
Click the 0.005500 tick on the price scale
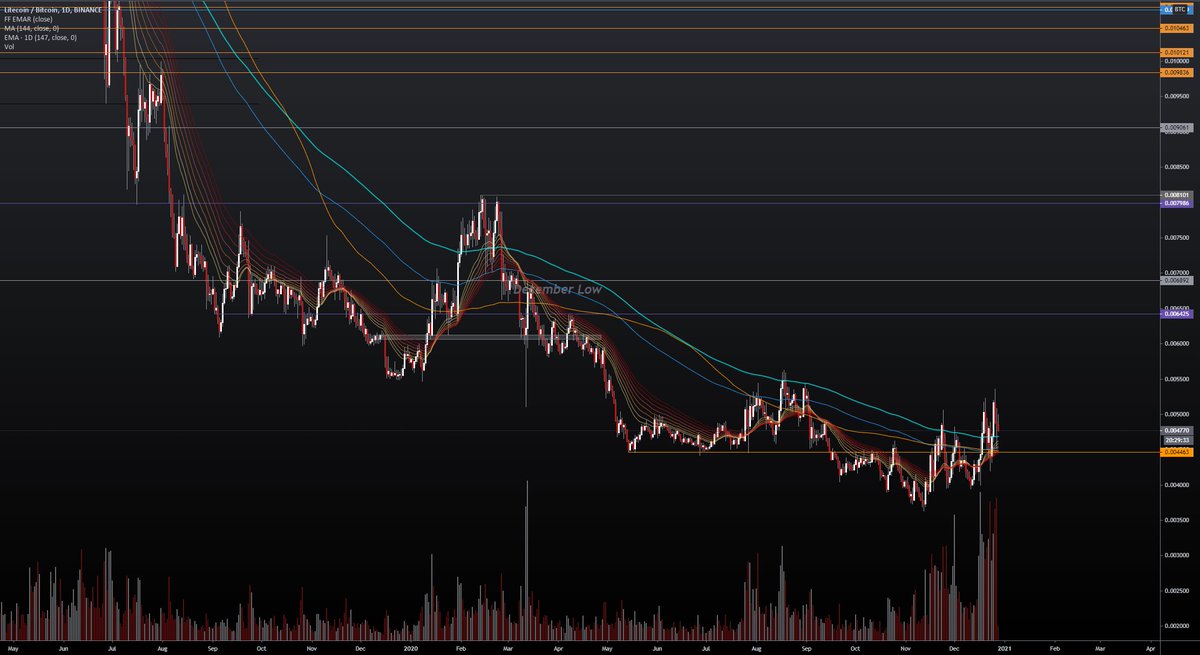coord(1176,379)
